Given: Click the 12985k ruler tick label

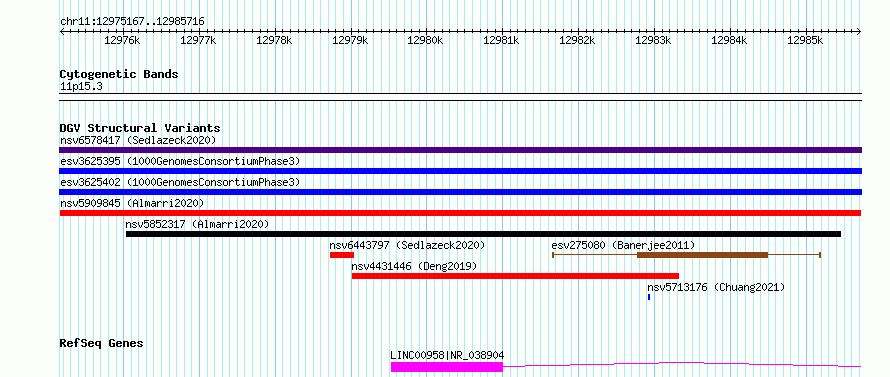Looking at the screenshot, I should [805, 40].
